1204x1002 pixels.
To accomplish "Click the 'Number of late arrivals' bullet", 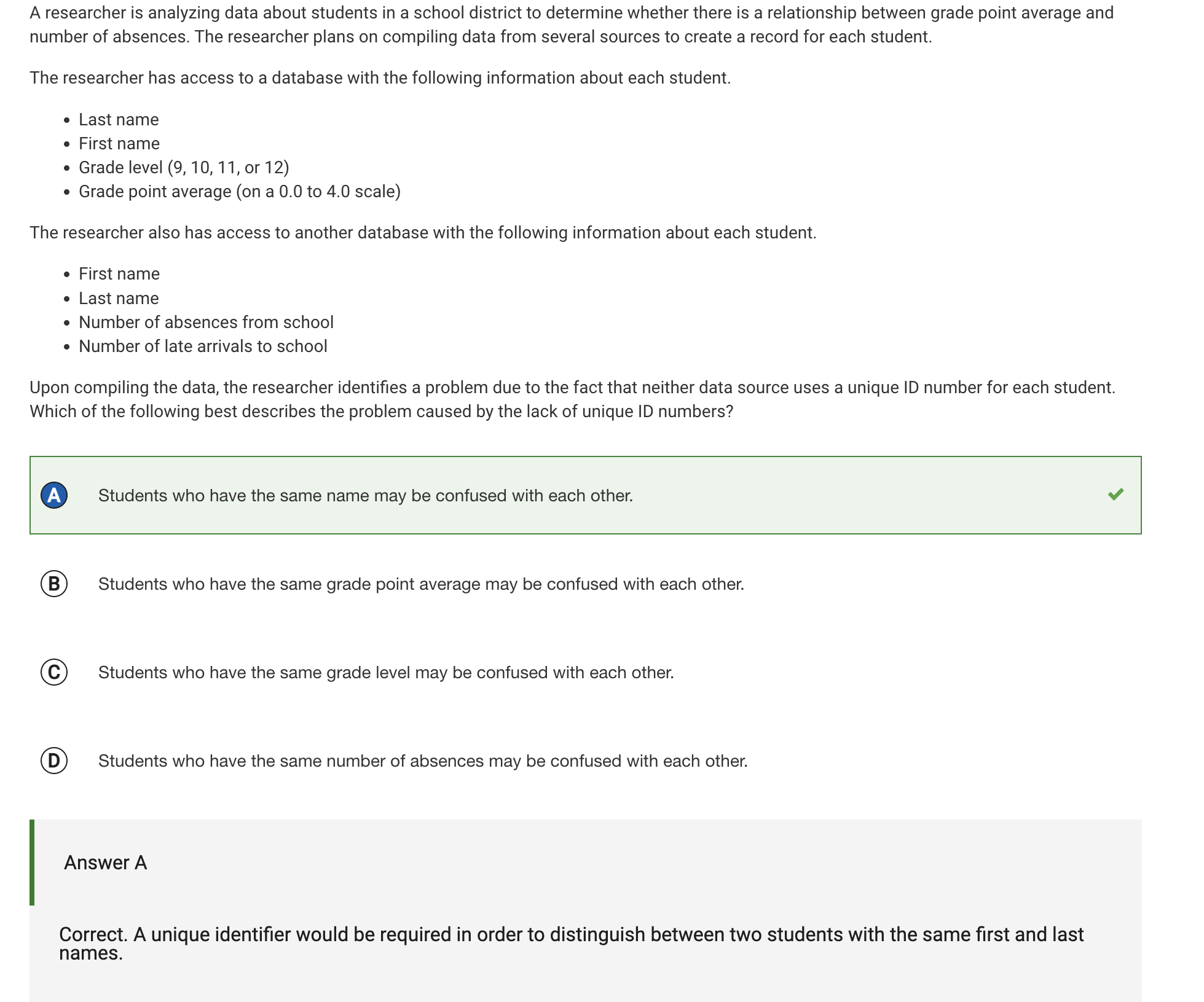I will 203,346.
